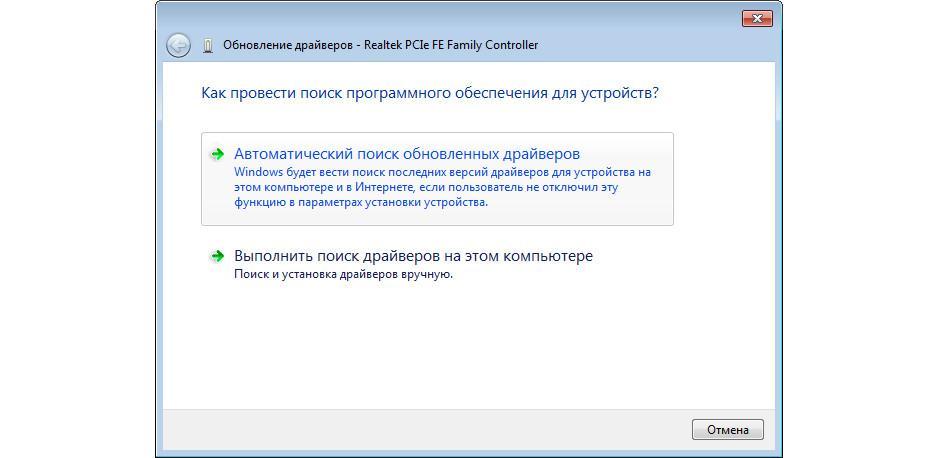
Task: Click green arrow beside Выполнить поиск драйверов
Action: (218, 256)
